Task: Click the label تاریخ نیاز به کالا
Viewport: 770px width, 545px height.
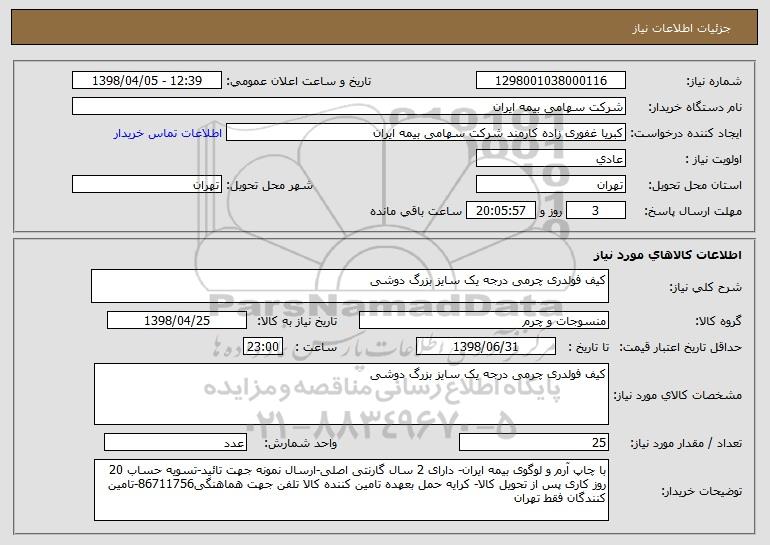Action: point(298,322)
